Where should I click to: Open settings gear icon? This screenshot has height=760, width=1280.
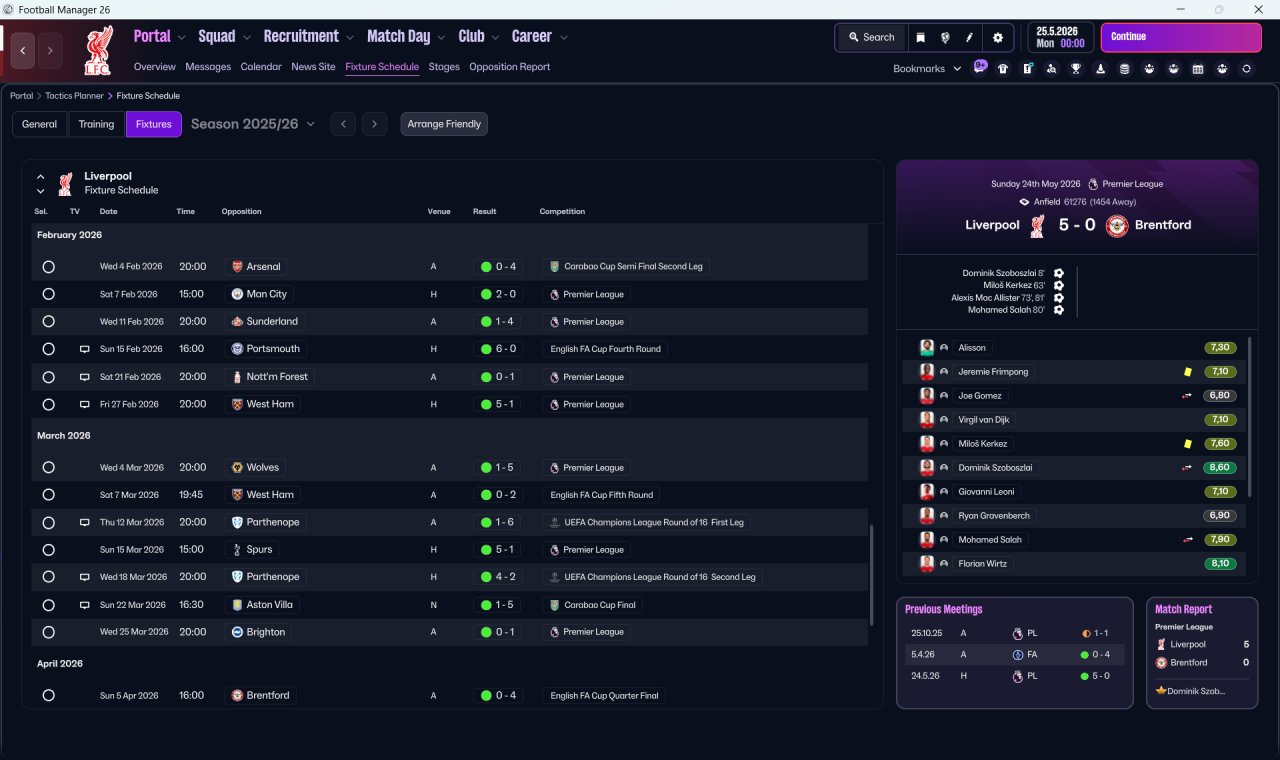(997, 37)
